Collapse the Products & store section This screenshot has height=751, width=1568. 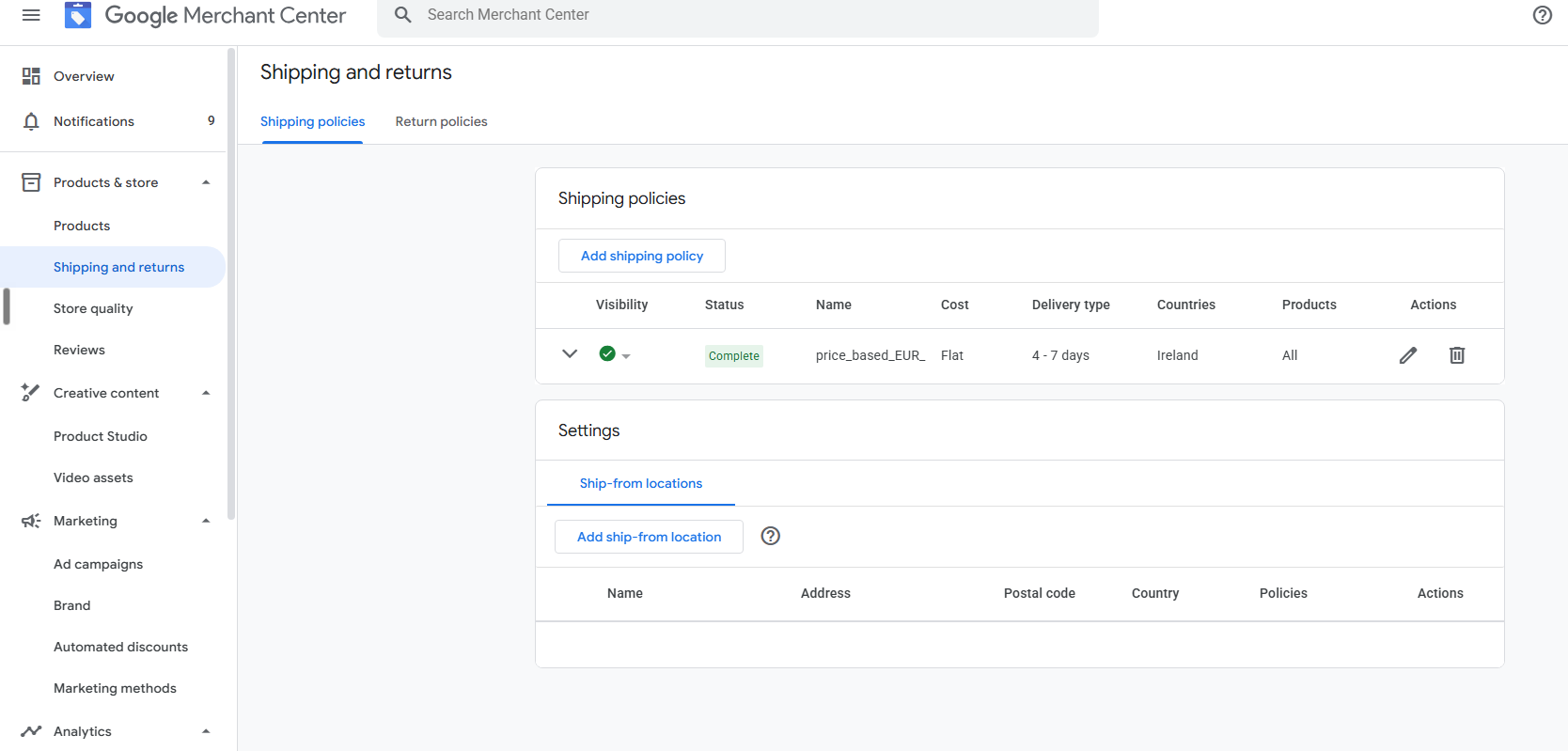pos(206,182)
